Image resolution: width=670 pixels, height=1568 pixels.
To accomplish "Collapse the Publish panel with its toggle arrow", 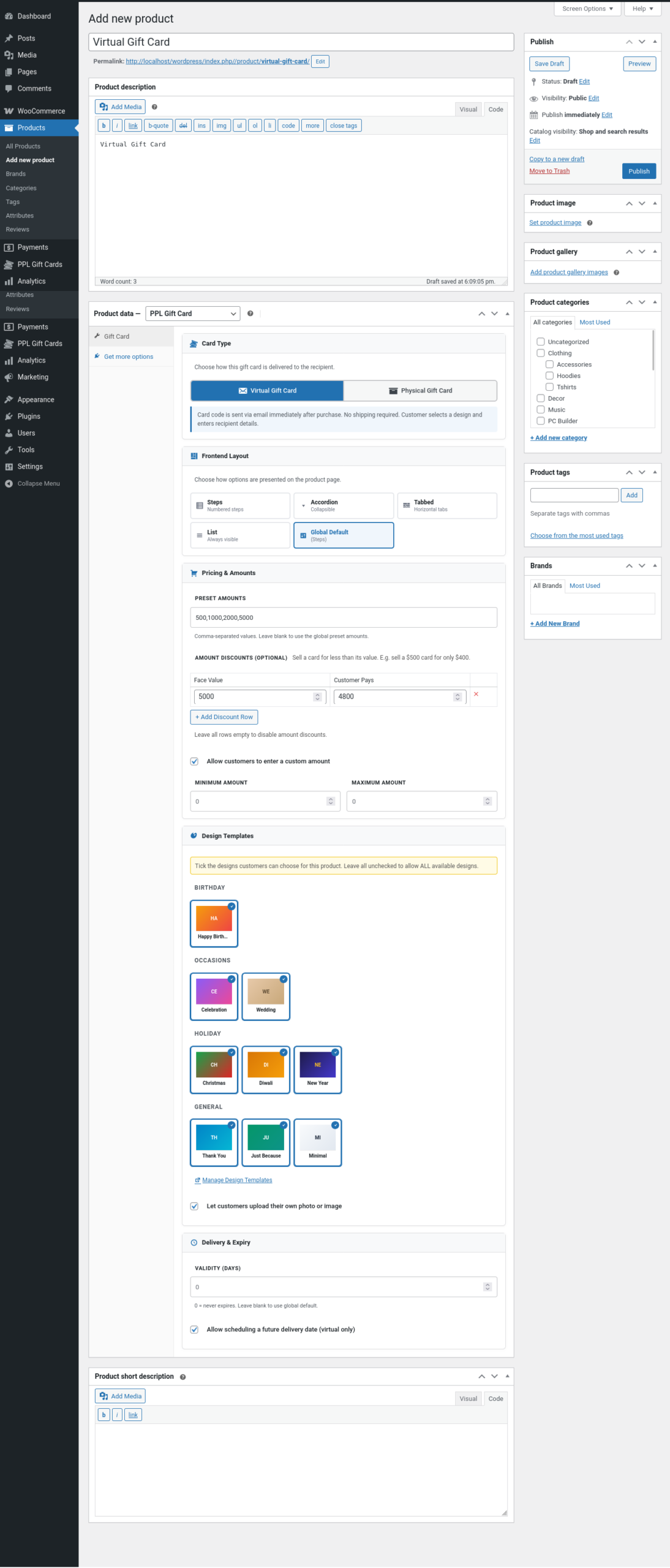I will pos(655,42).
